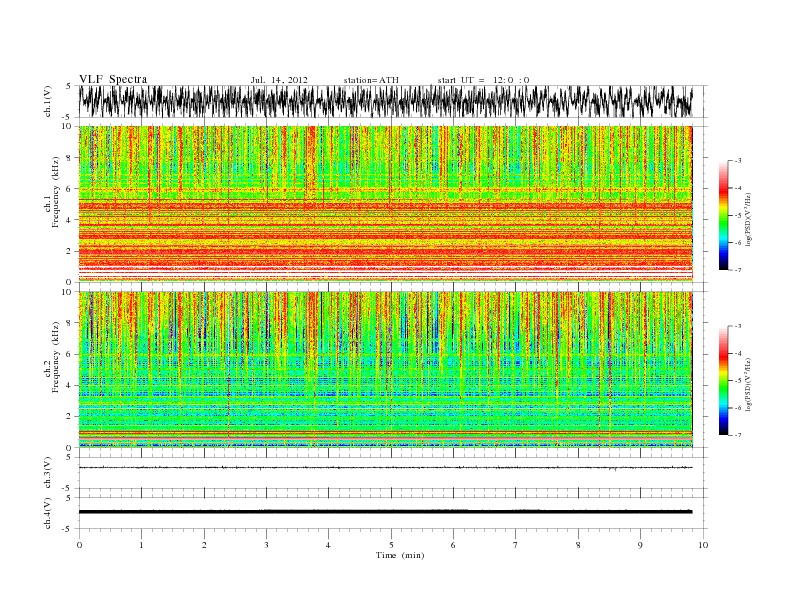The height and width of the screenshot is (612, 792).
Task: Click the ch.2 'log(PSD)(V²/Hz)' colorbar label
Action: [748, 383]
